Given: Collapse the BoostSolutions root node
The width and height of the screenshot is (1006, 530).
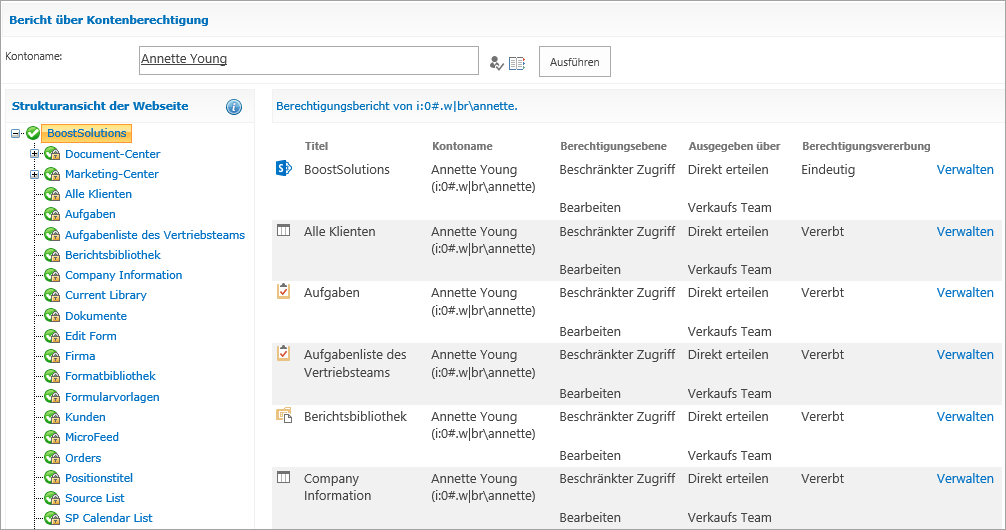Looking at the screenshot, I should pyautogui.click(x=15, y=133).
